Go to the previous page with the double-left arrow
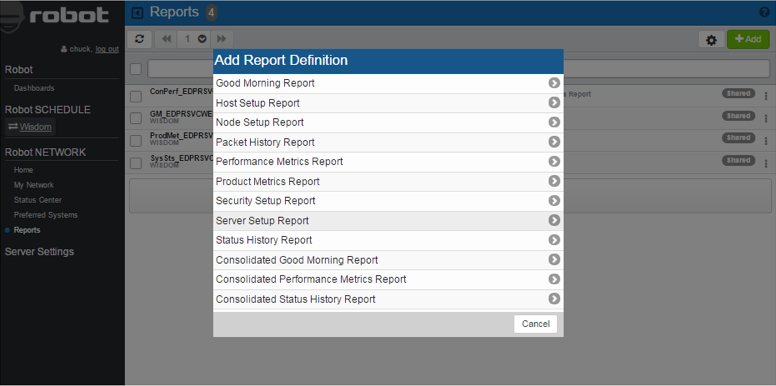This screenshot has height=386, width=776. 166,39
